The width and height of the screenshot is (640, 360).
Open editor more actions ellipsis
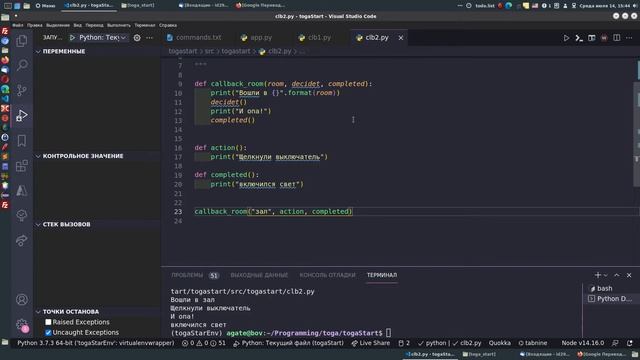coord(629,38)
